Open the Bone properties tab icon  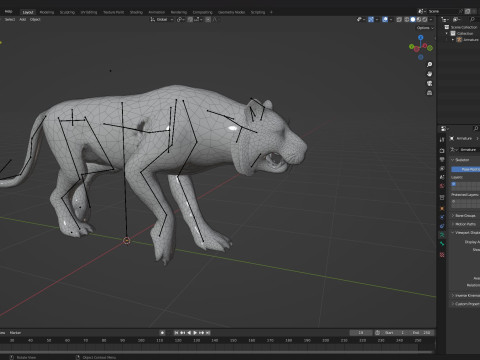442,244
